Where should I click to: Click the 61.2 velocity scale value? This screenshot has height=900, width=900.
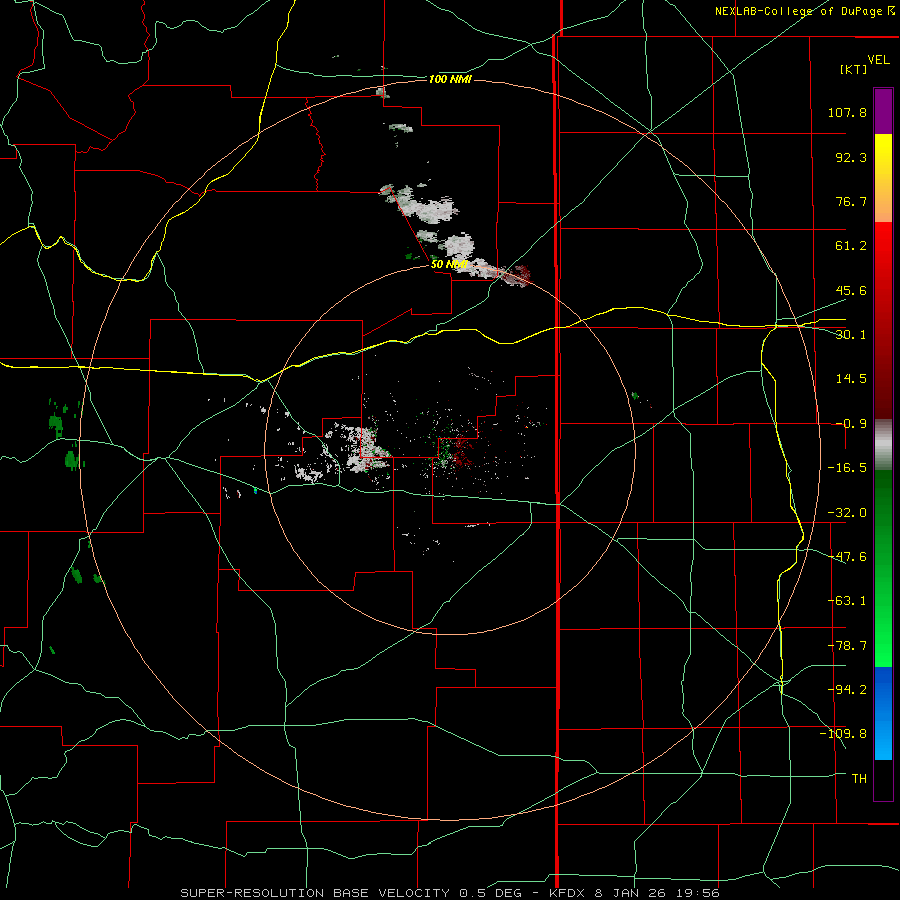[851, 246]
